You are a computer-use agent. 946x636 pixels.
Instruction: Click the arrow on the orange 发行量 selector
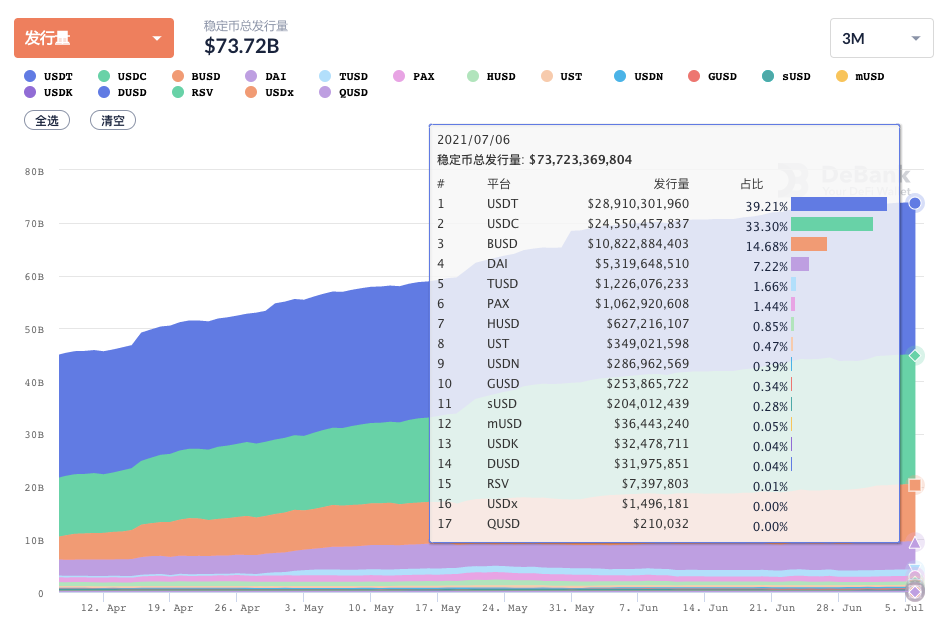pyautogui.click(x=157, y=39)
